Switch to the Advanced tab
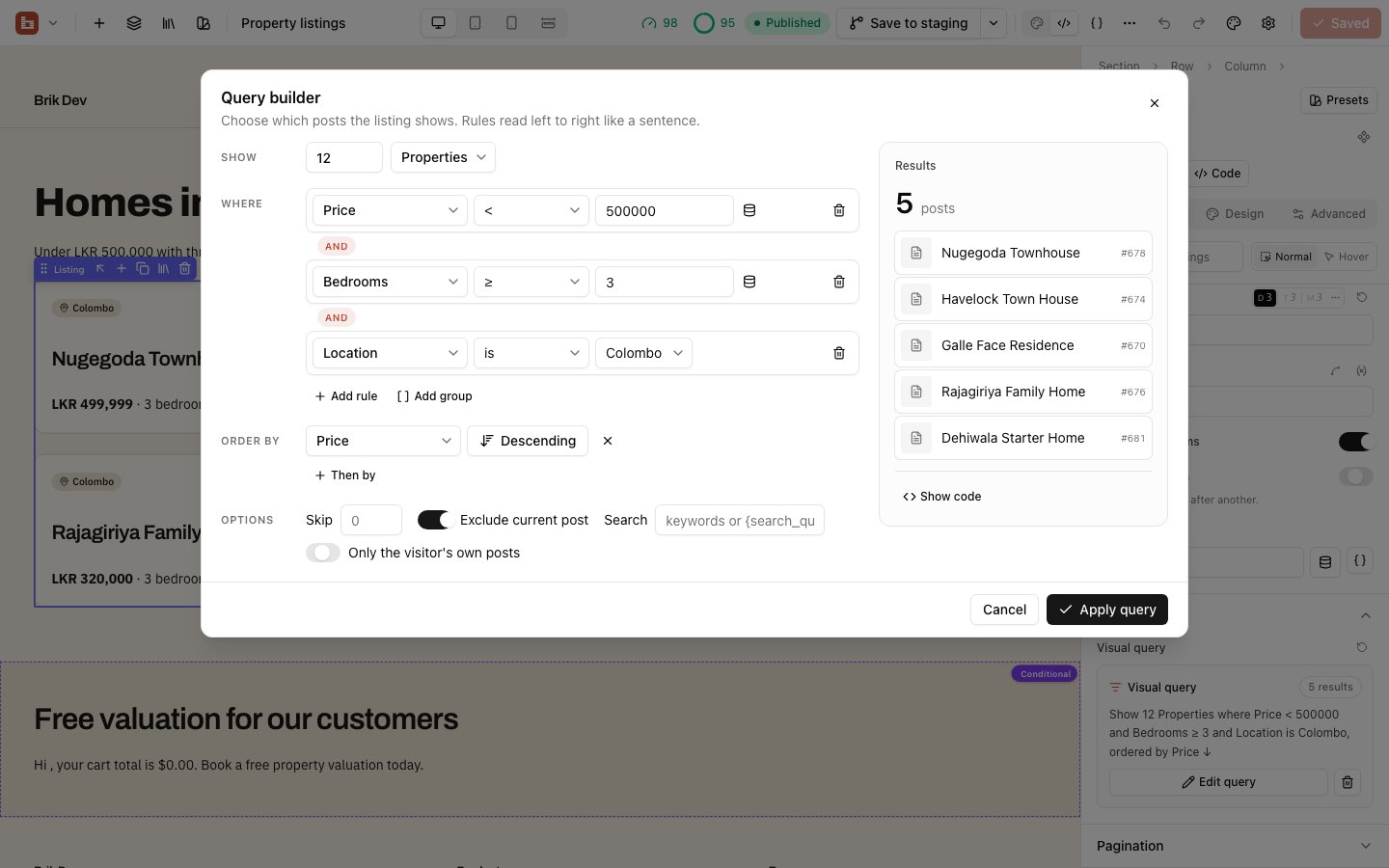 click(x=1329, y=214)
